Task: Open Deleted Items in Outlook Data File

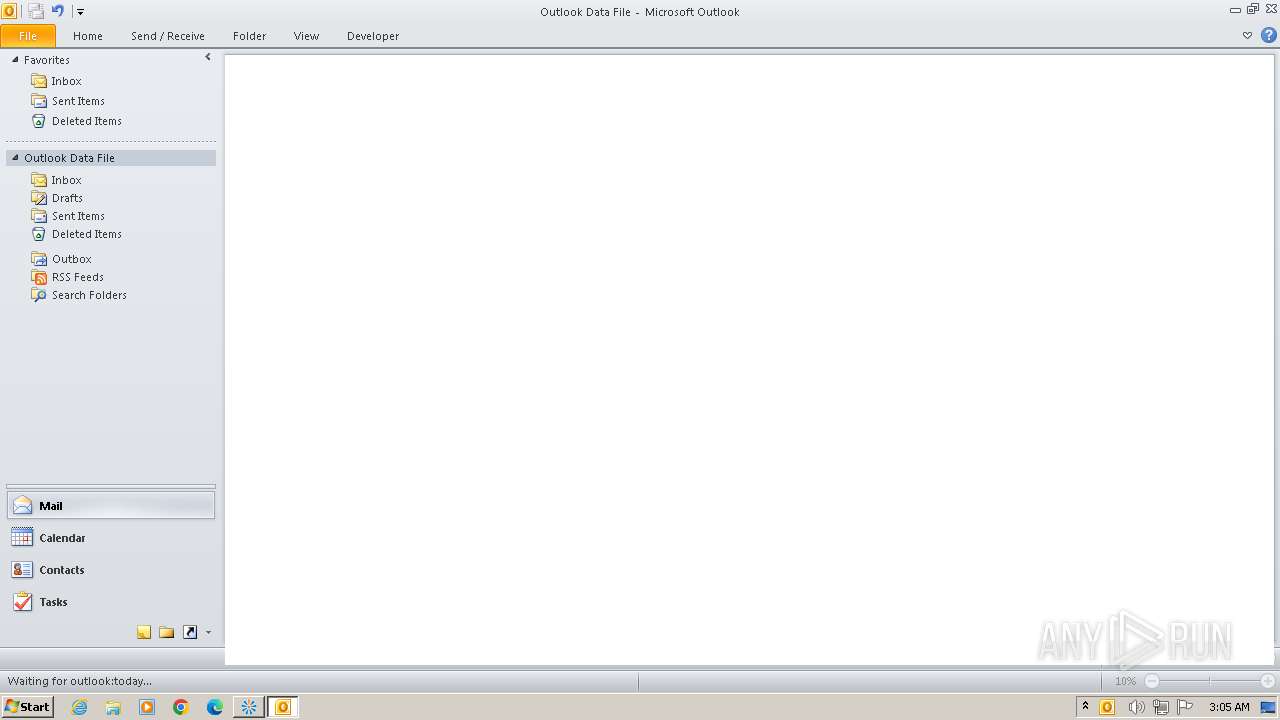Action: pos(87,234)
